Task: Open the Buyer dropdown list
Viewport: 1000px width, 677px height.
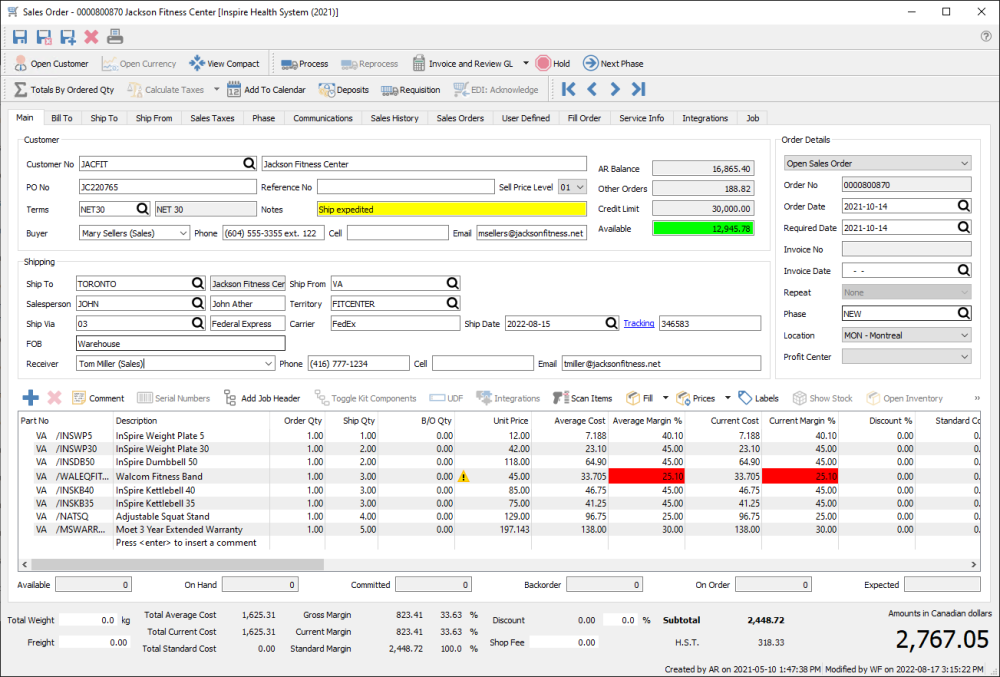Action: 182,233
